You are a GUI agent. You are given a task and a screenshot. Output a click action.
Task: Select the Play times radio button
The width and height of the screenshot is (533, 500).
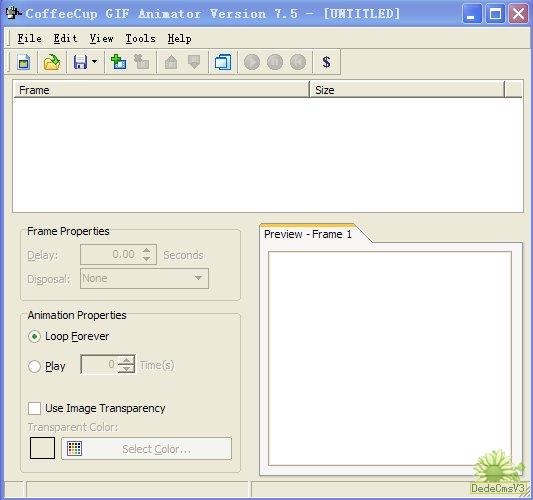pyautogui.click(x=34, y=366)
